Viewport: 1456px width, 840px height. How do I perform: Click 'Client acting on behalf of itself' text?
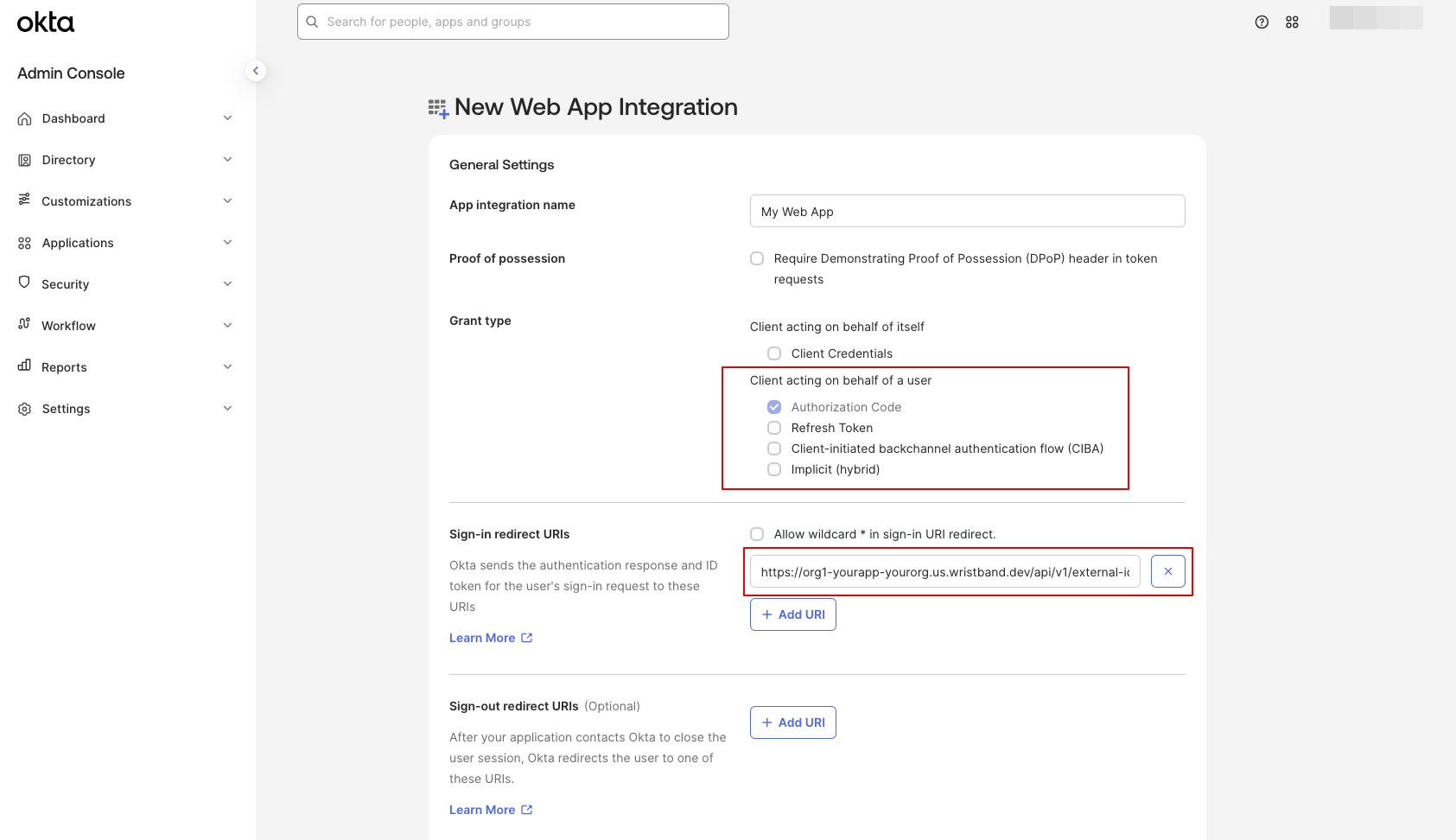[837, 327]
